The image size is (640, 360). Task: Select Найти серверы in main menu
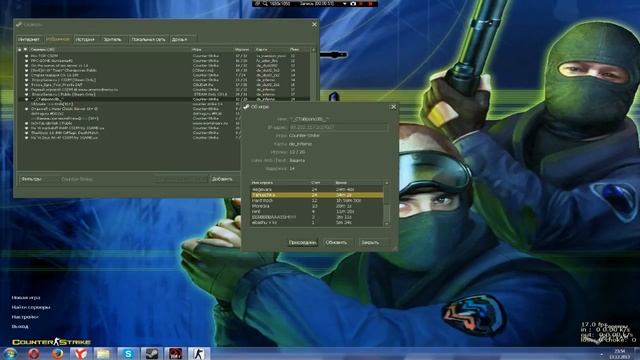click(31, 307)
